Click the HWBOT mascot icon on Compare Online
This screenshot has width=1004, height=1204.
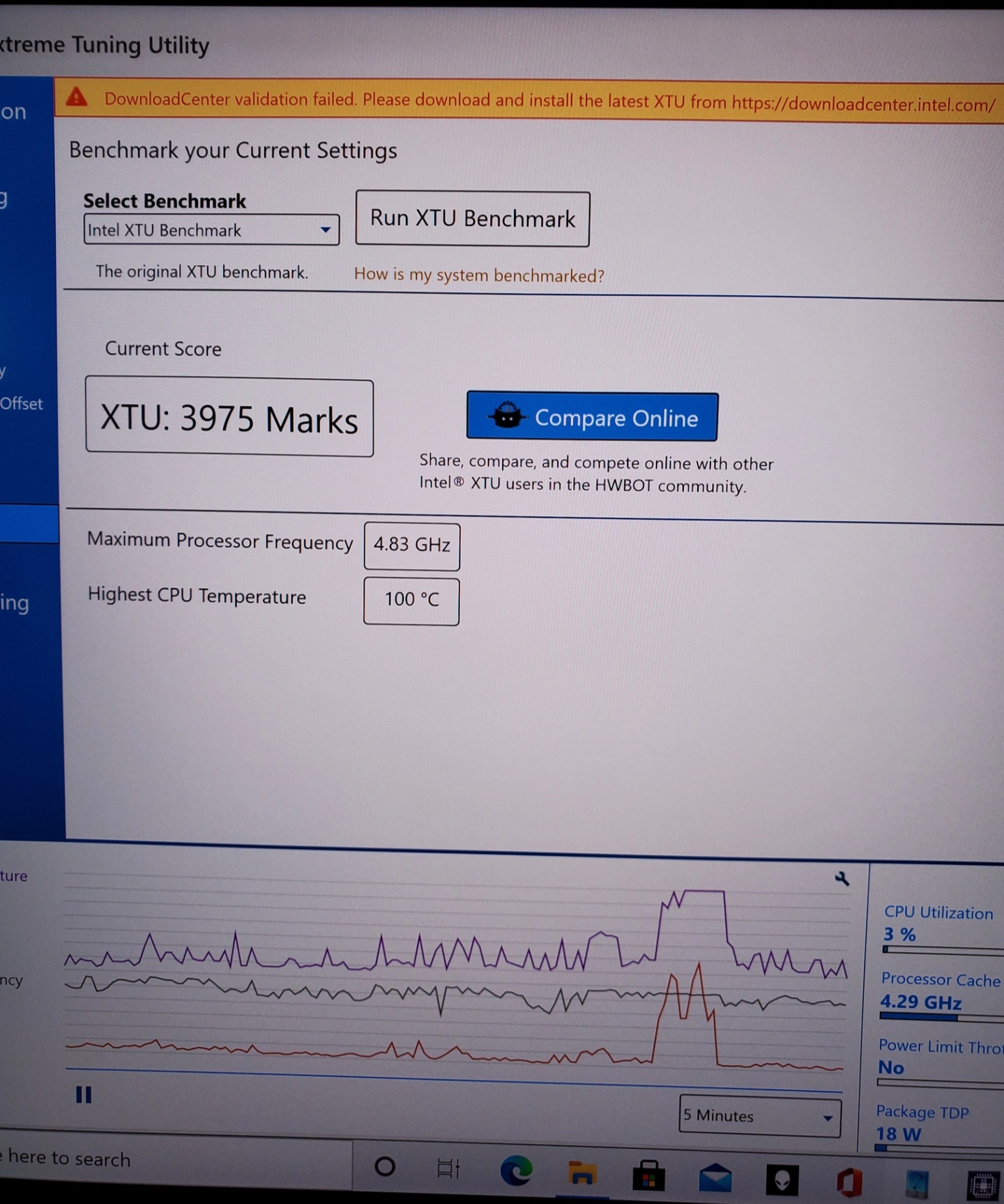tap(507, 415)
